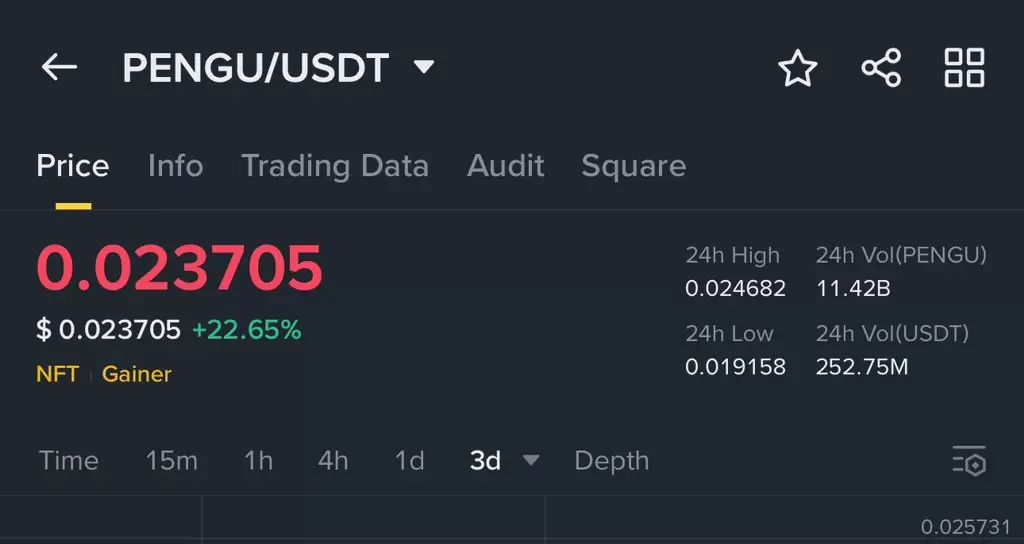Switch to the Info tab
The width and height of the screenshot is (1024, 544).
(x=176, y=166)
